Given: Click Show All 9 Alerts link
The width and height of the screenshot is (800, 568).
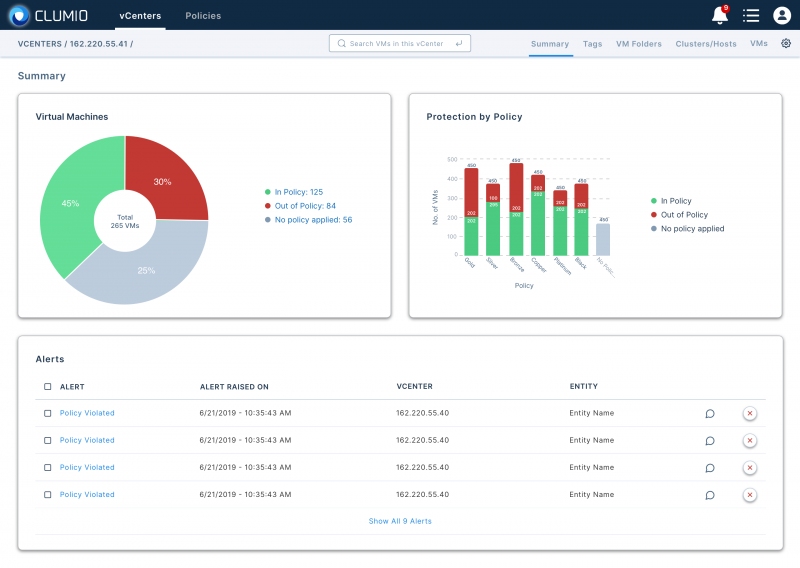Looking at the screenshot, I should coord(400,521).
